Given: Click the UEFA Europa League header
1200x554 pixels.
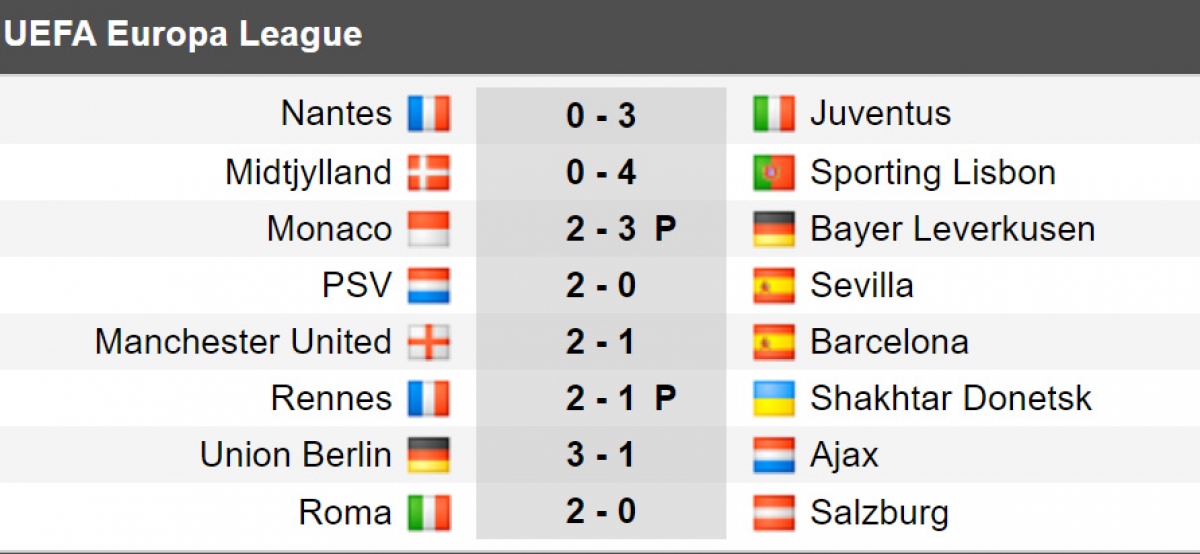Looking at the screenshot, I should coord(183,34).
